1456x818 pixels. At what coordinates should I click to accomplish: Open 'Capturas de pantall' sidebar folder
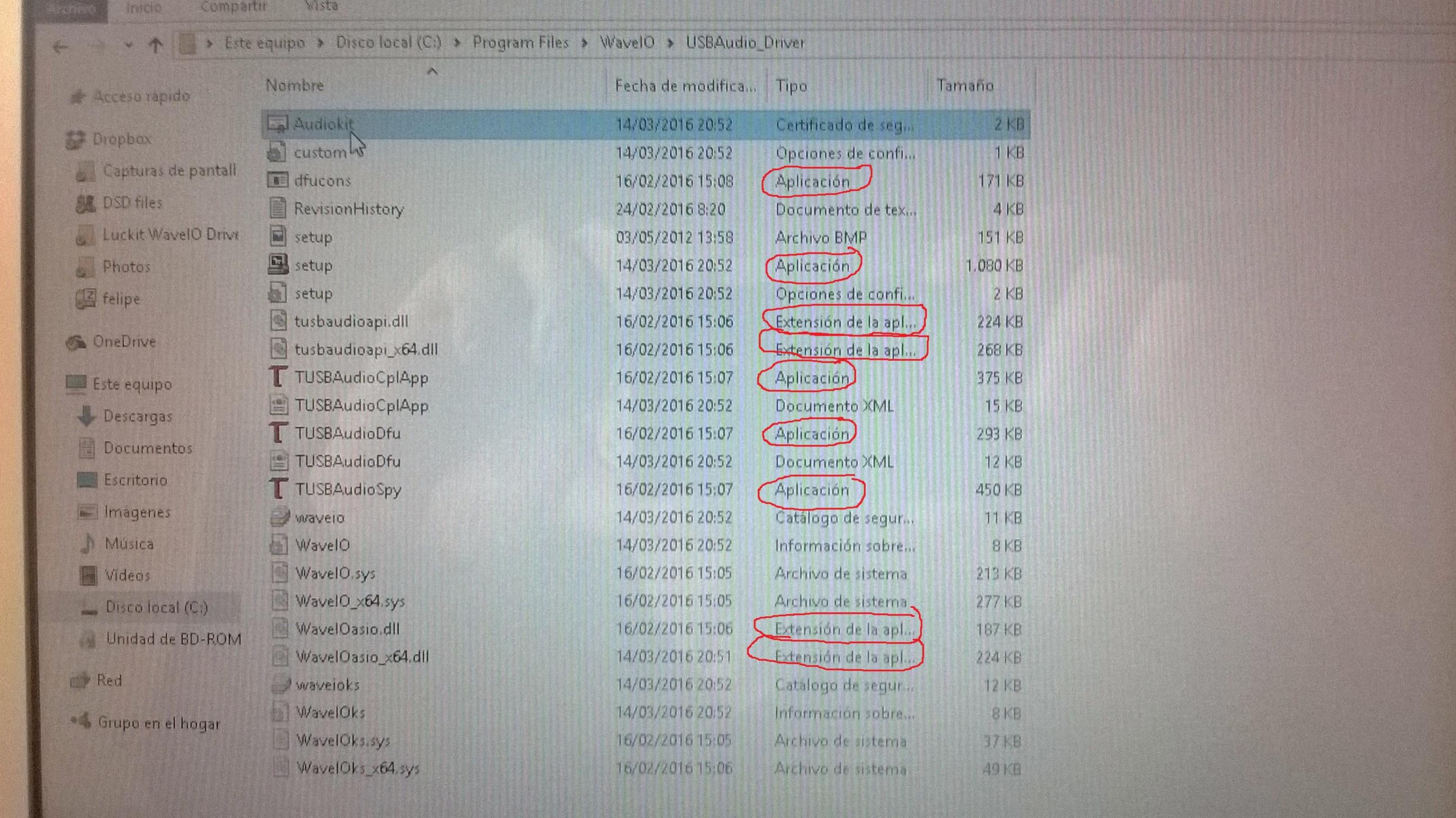pos(169,171)
